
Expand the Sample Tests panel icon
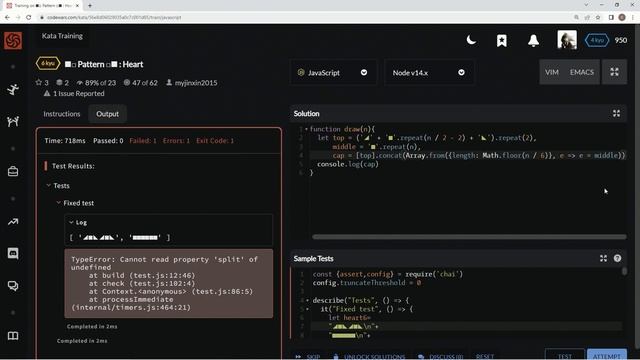[x=603, y=258]
